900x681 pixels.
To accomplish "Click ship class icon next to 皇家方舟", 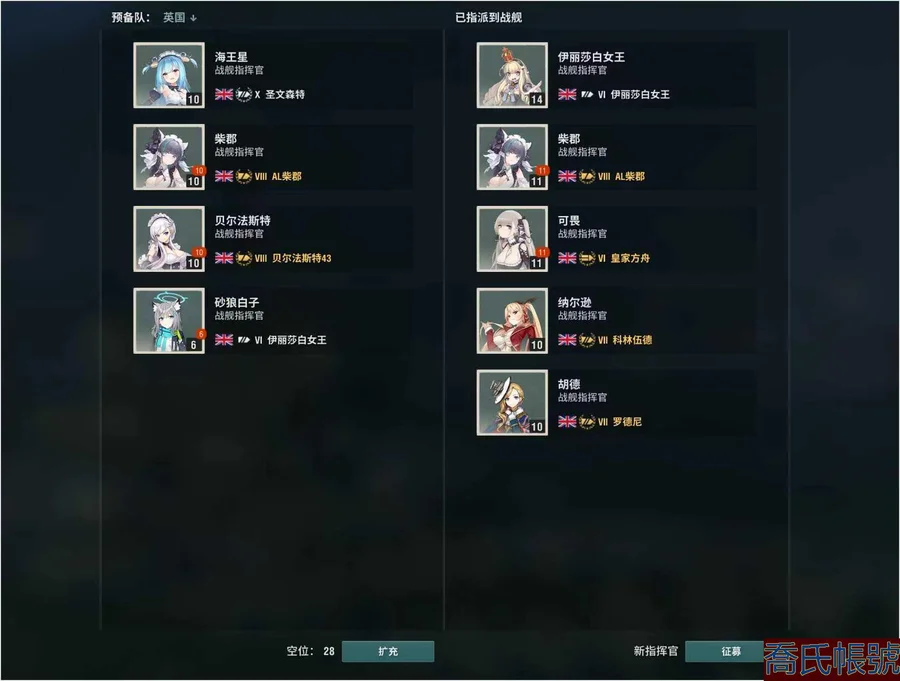I will pos(587,258).
